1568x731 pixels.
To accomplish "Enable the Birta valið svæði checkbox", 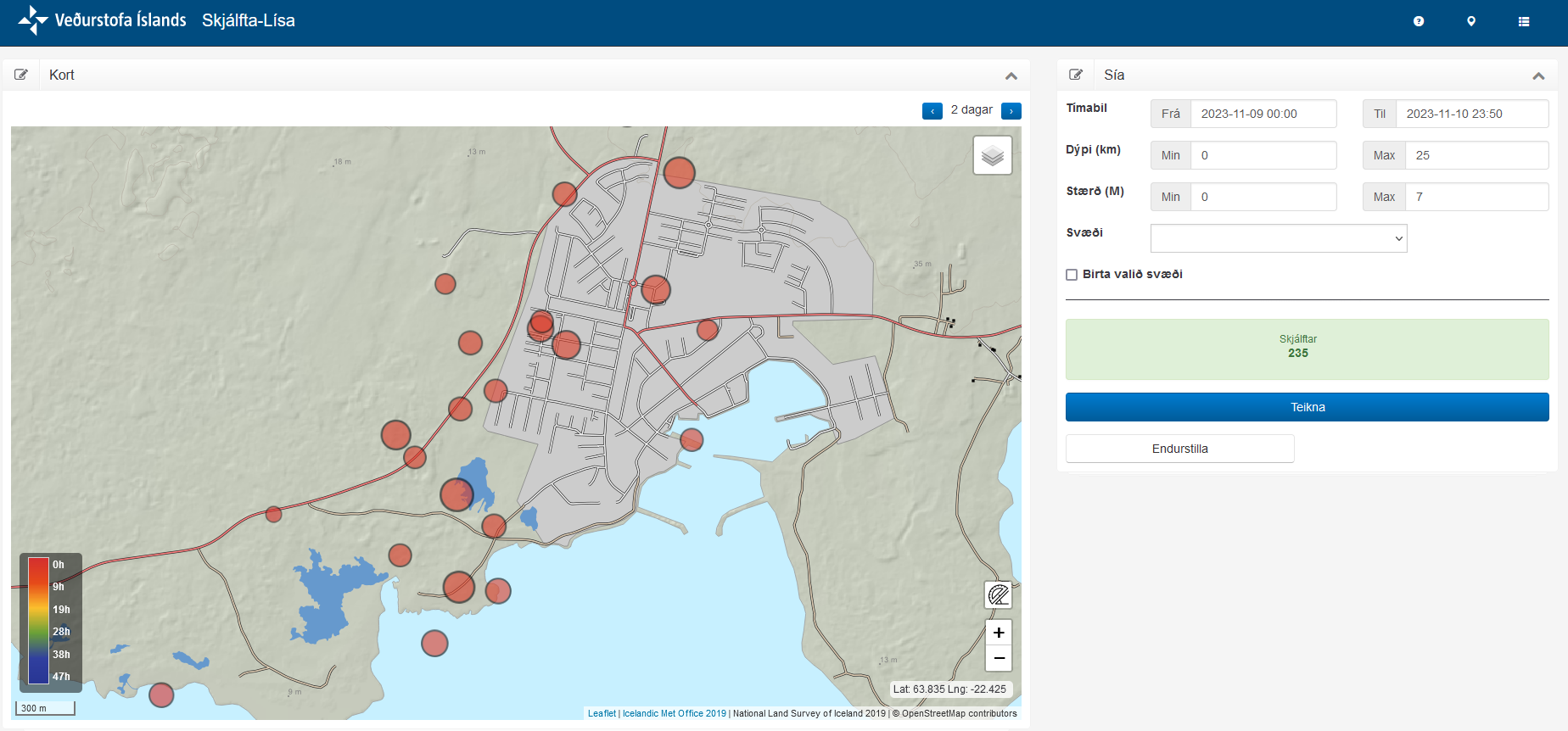I will (1072, 275).
